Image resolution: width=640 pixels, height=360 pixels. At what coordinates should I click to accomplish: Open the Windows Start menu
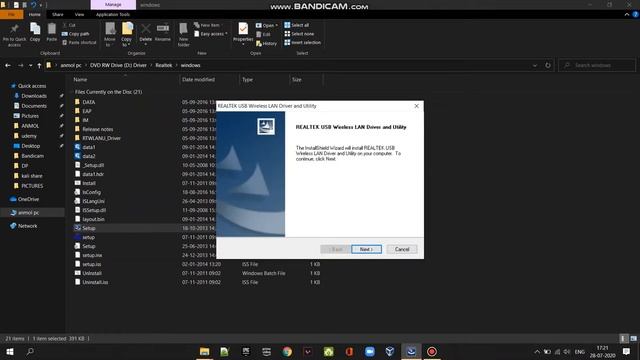coord(10,351)
